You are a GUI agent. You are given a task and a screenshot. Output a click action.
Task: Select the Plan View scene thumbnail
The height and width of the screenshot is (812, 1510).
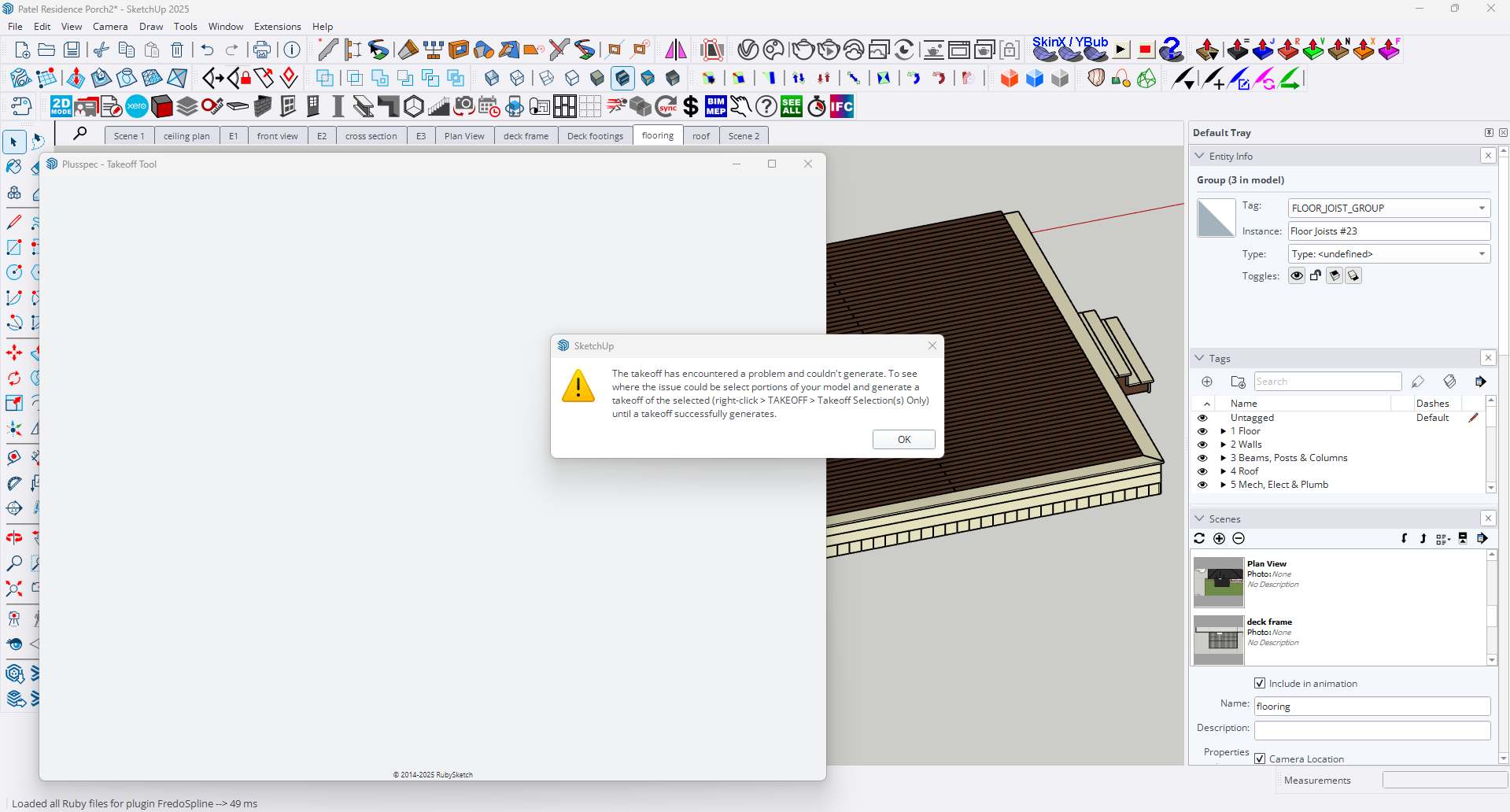(1218, 582)
